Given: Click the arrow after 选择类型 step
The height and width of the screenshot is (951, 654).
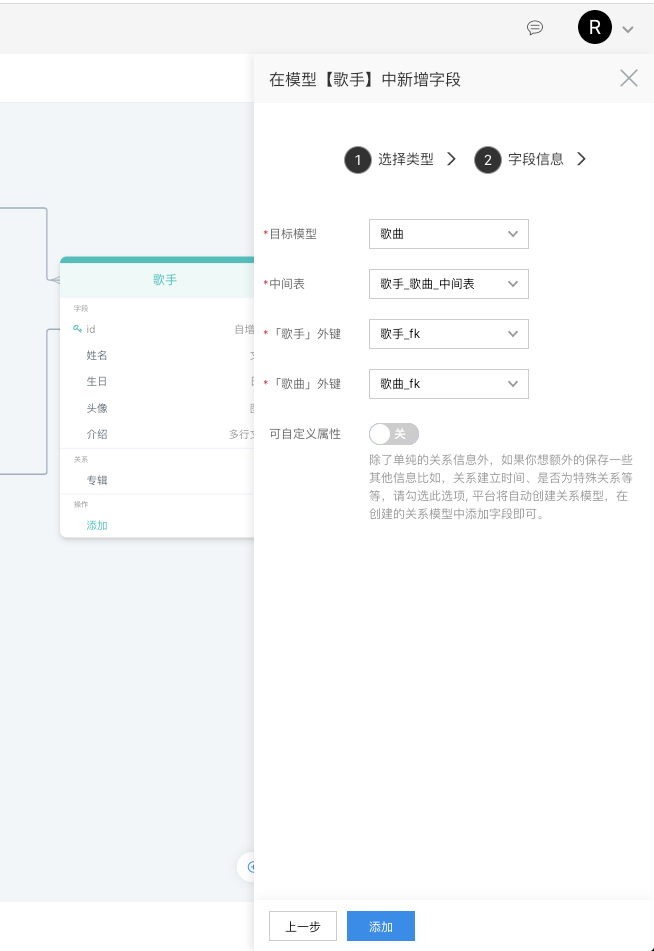Looking at the screenshot, I should (x=451, y=159).
